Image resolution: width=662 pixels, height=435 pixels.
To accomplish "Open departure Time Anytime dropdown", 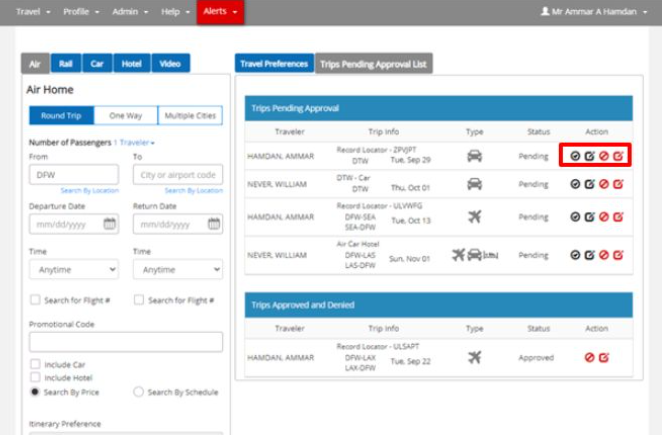I will pos(74,269).
